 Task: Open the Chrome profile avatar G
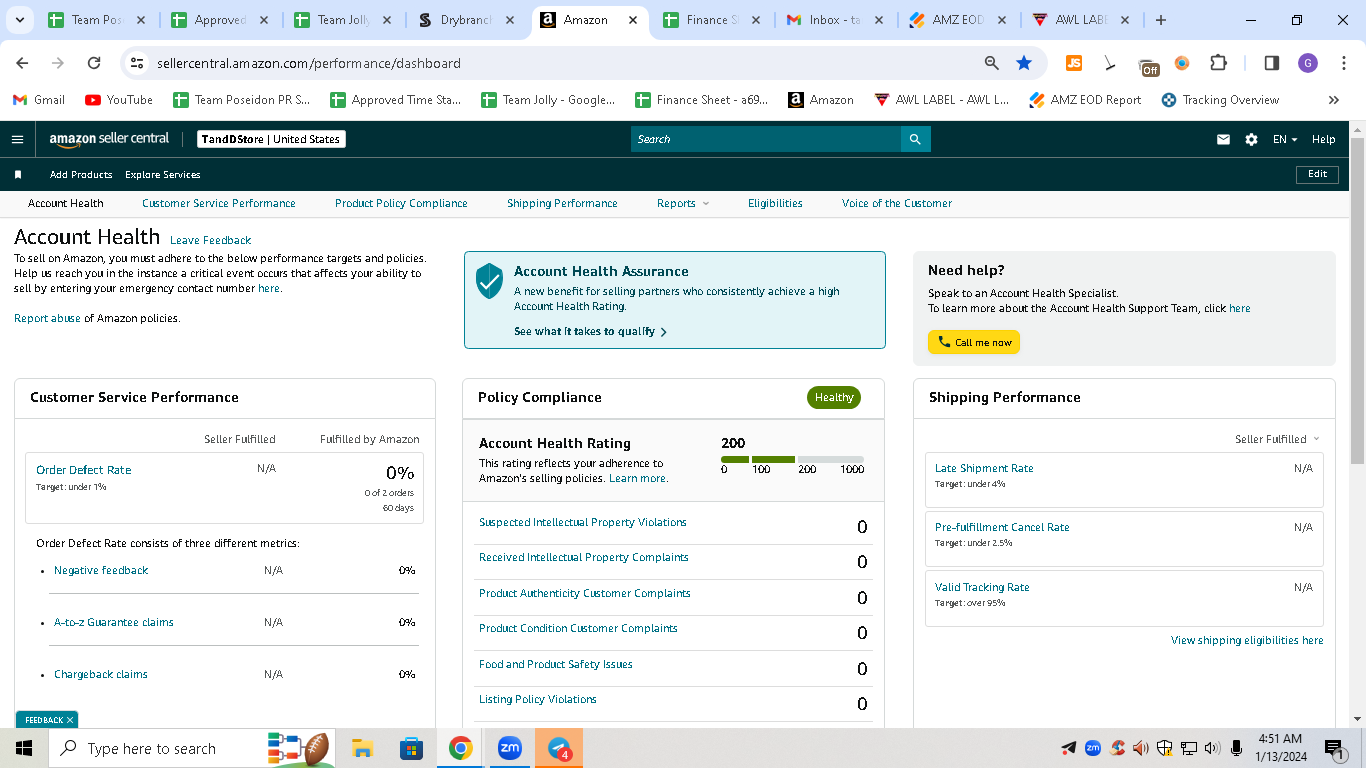[x=1308, y=63]
